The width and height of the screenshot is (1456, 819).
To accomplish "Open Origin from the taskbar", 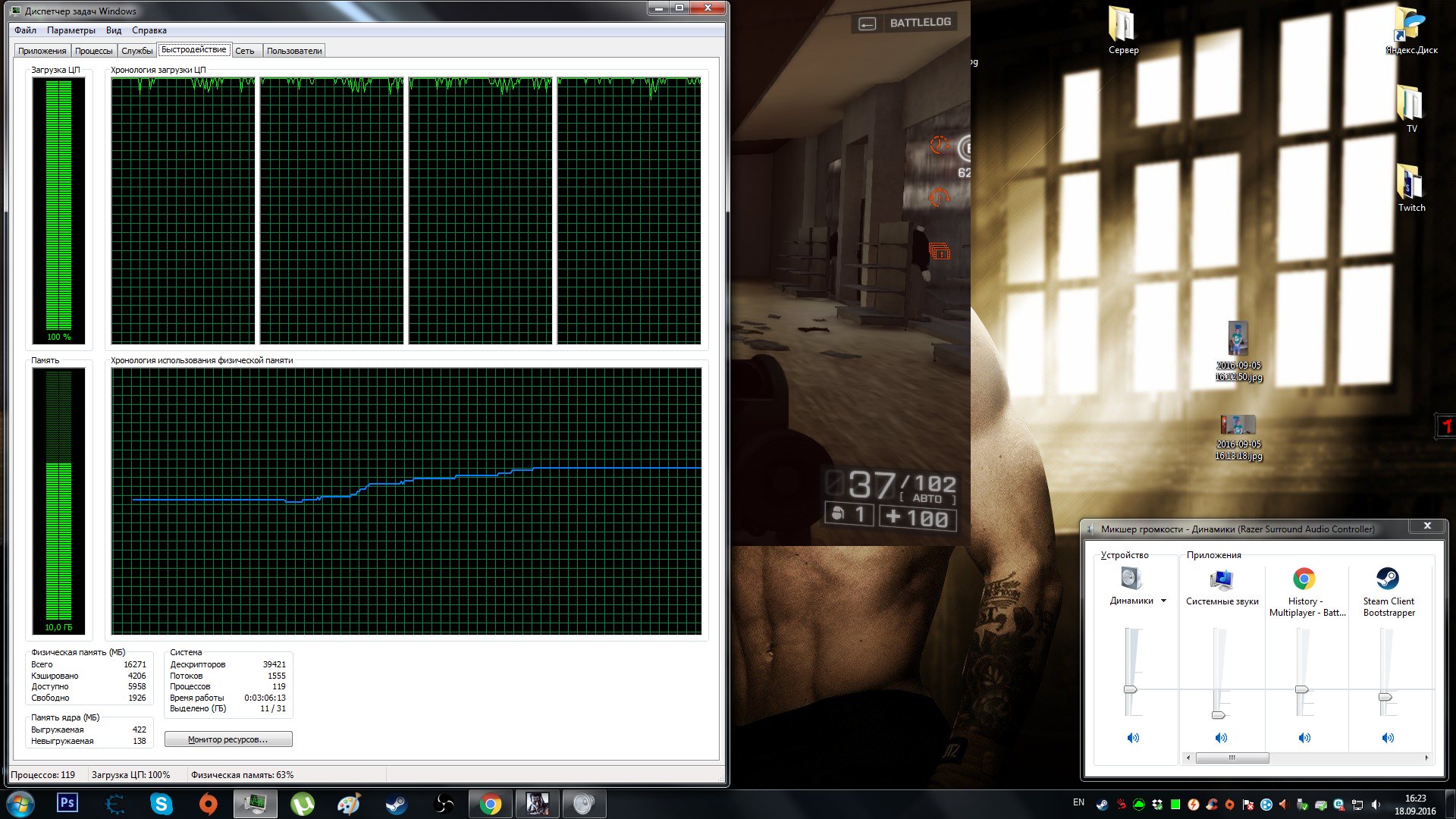I will 208,803.
